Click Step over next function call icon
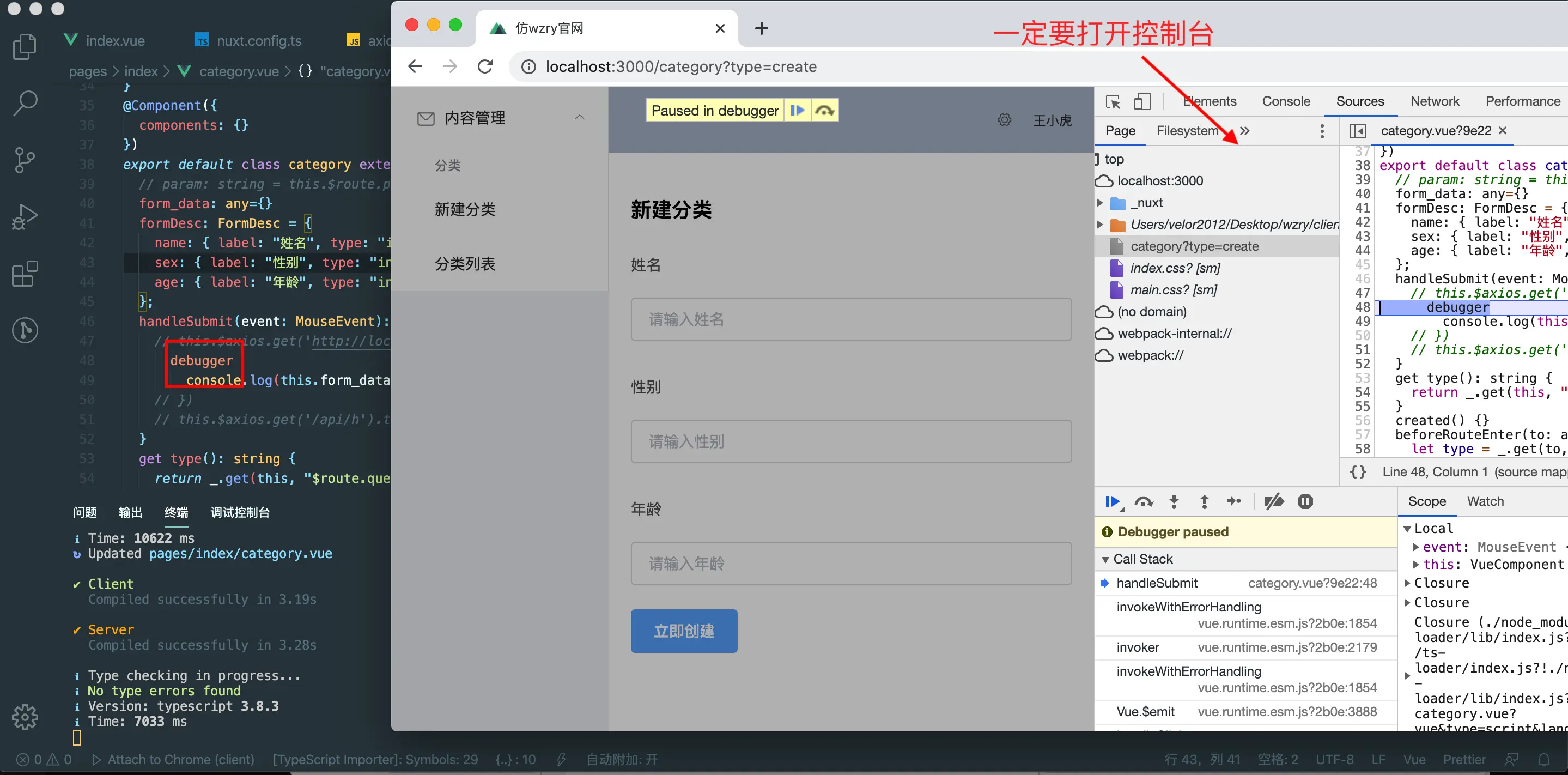Viewport: 1568px width, 775px height. [x=1143, y=501]
